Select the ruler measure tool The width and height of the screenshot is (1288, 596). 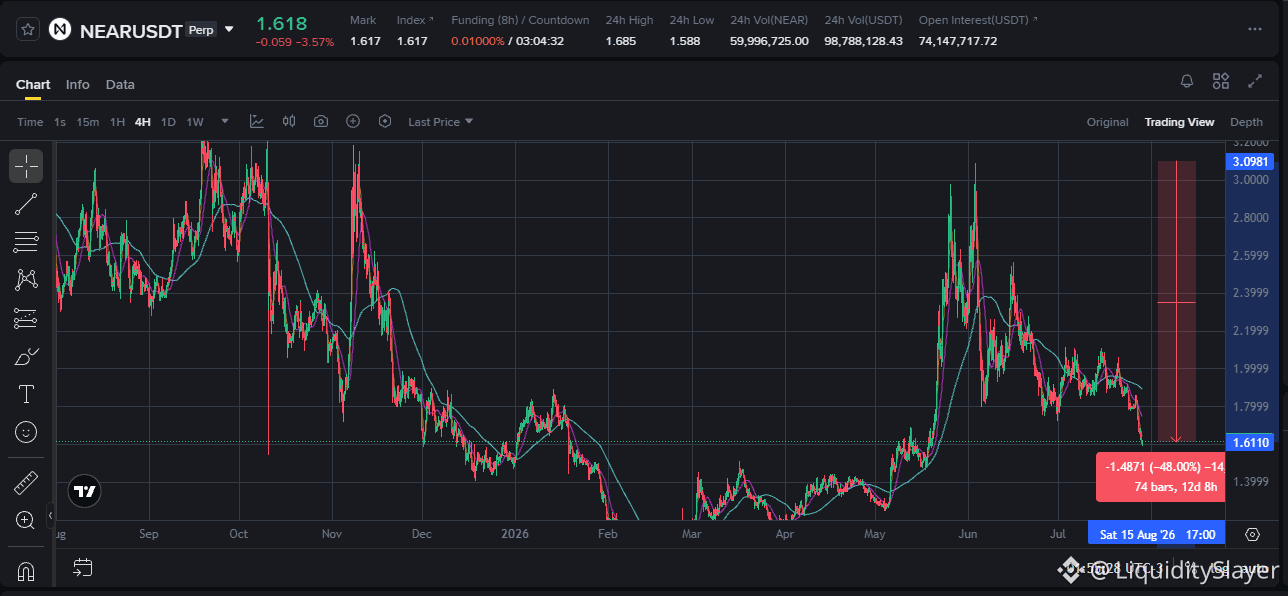click(26, 484)
